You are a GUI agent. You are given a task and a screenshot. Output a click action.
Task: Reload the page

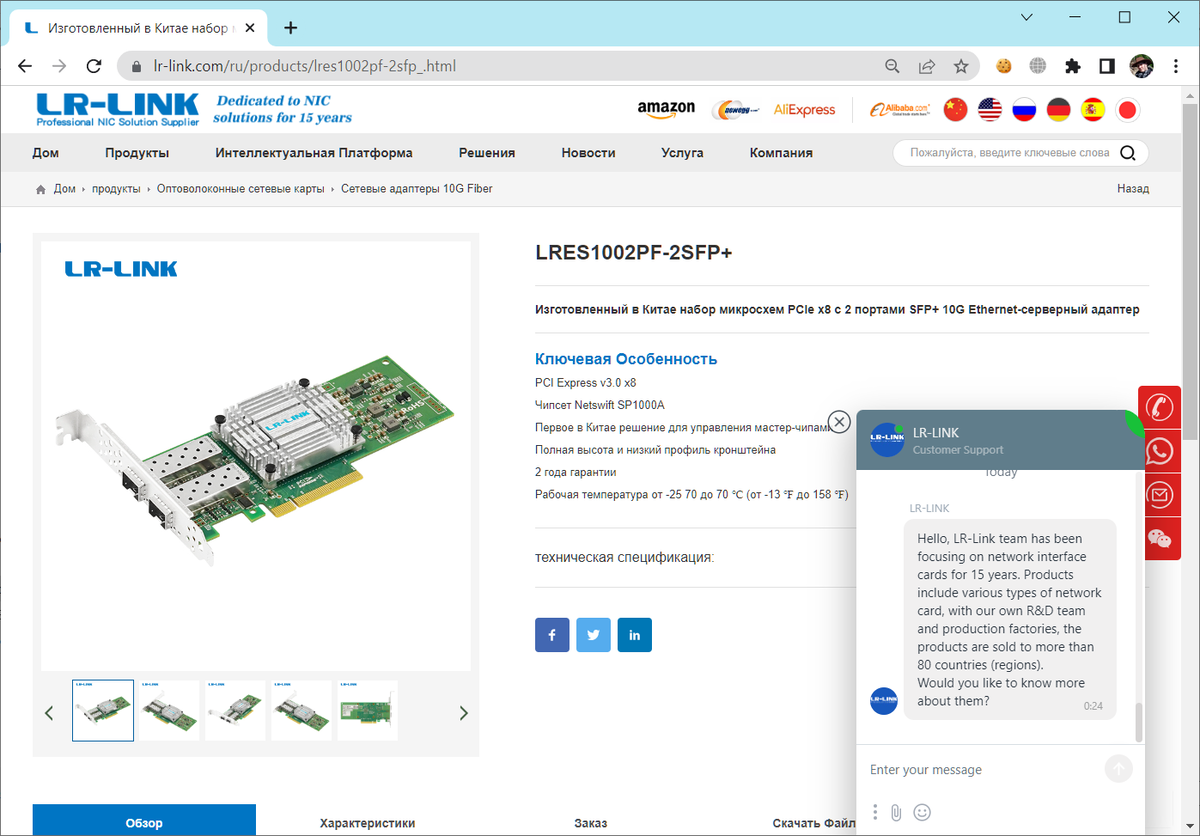click(93, 66)
